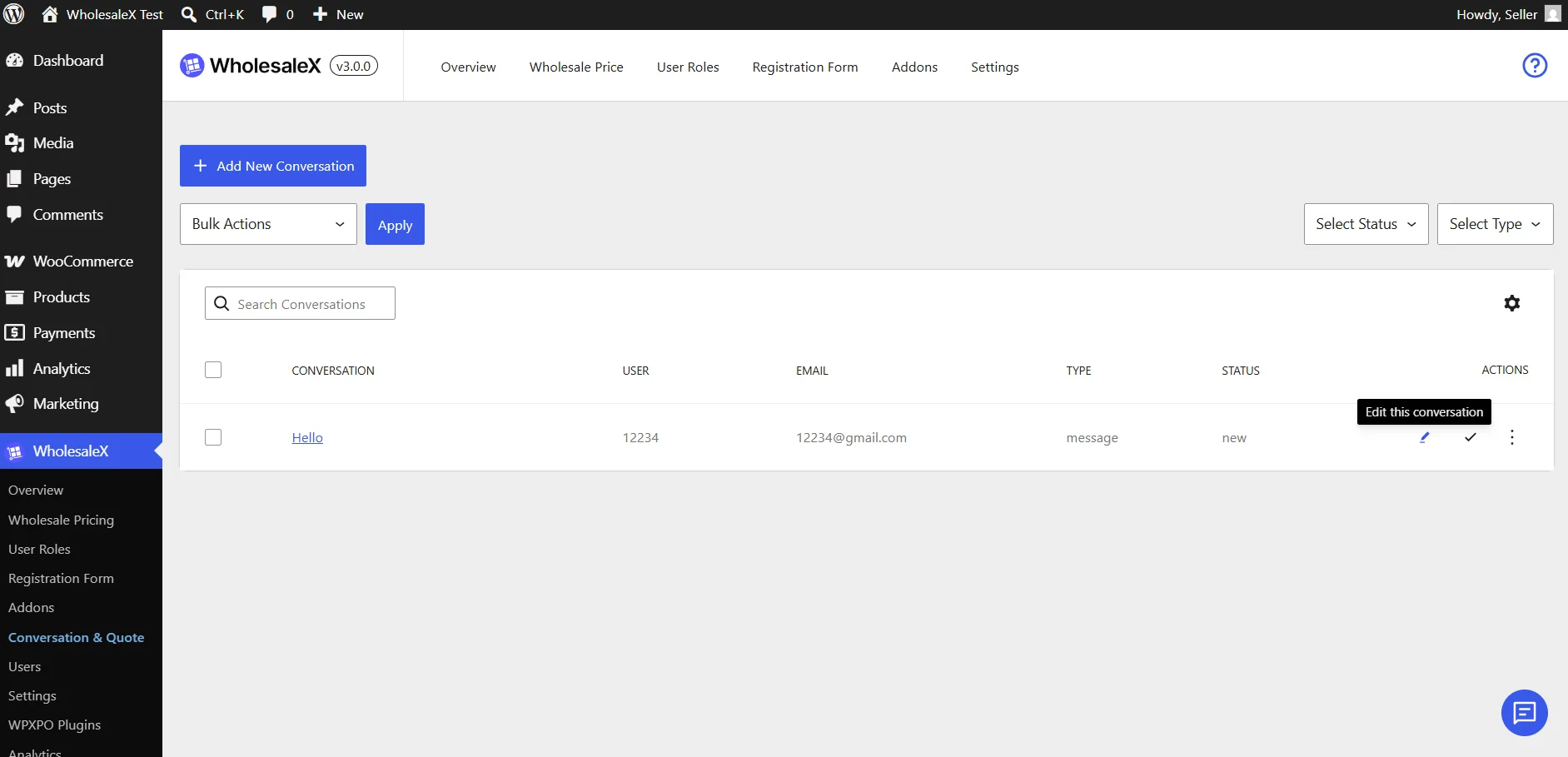Viewport: 1568px width, 757px height.
Task: Click the WordPress logo icon
Action: [x=14, y=14]
